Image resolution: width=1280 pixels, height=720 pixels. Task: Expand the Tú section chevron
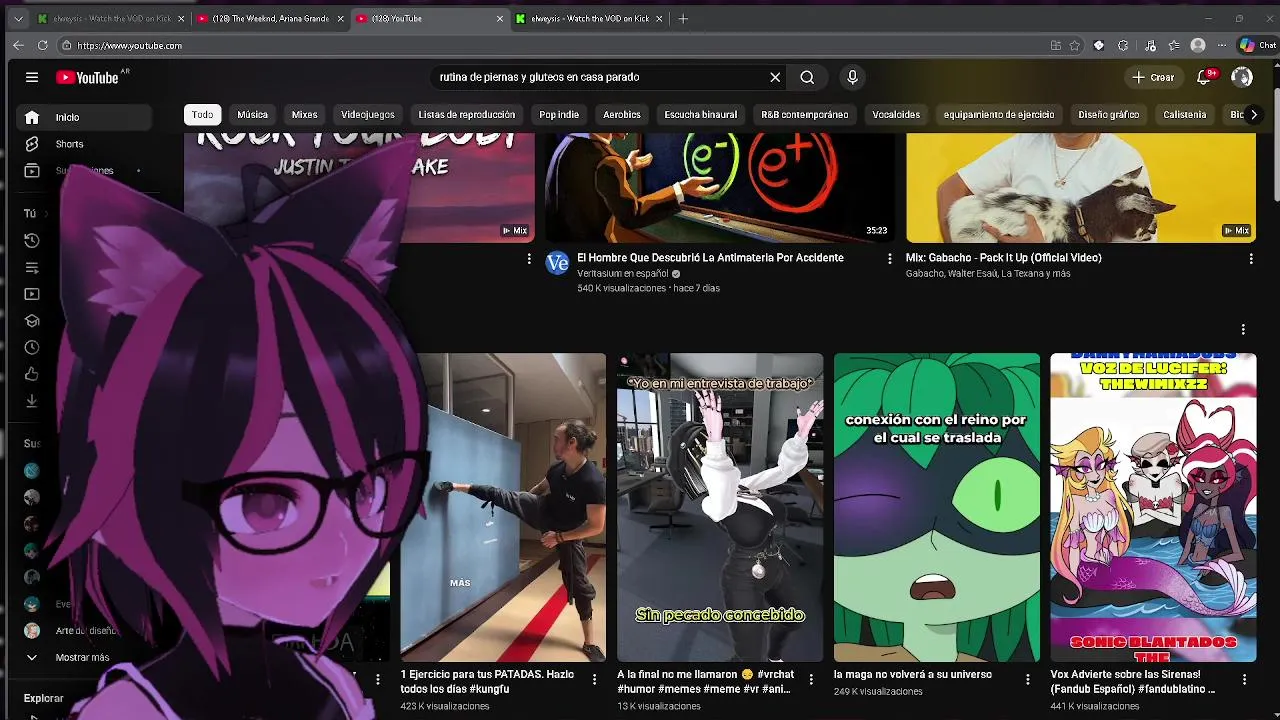(x=46, y=214)
